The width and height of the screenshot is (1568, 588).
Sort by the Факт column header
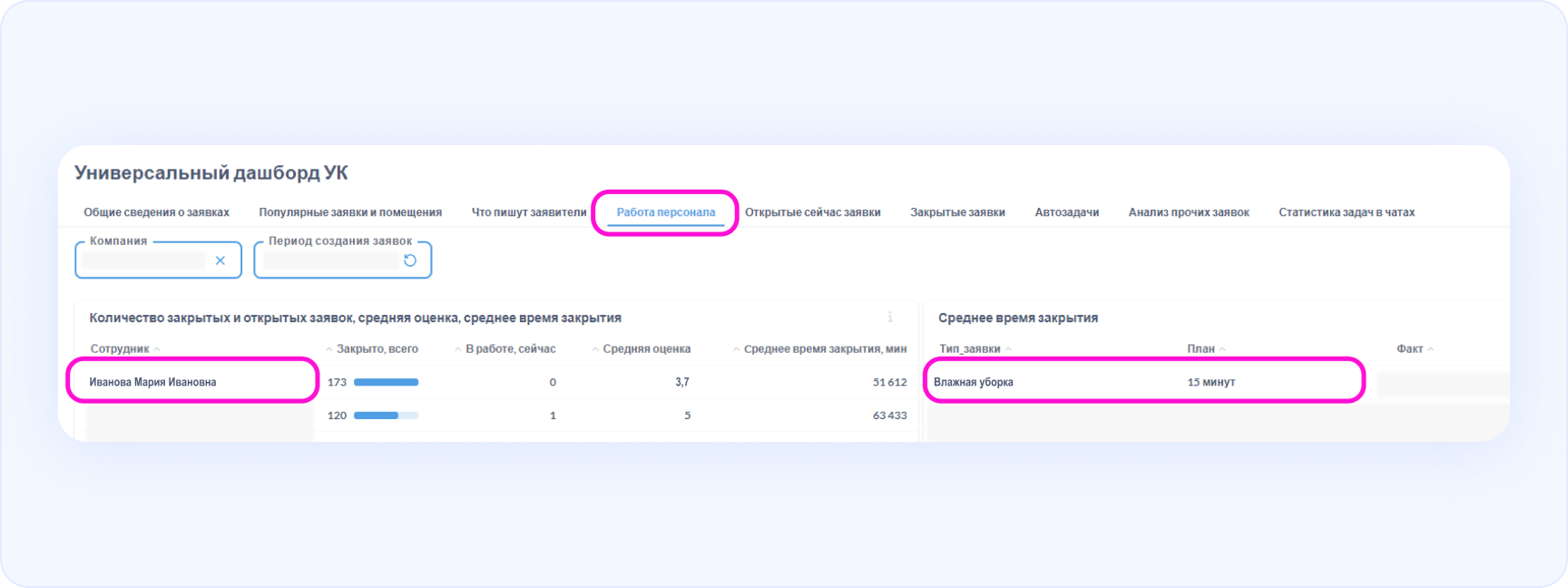click(x=1409, y=349)
